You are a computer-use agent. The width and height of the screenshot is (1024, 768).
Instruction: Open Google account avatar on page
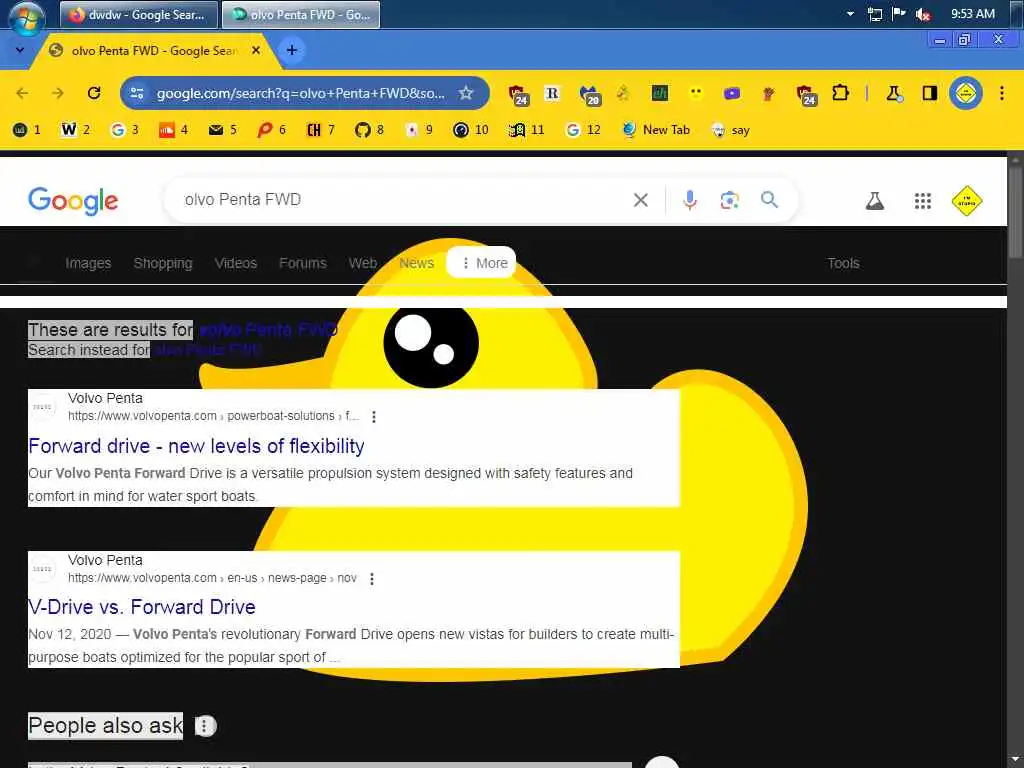967,201
